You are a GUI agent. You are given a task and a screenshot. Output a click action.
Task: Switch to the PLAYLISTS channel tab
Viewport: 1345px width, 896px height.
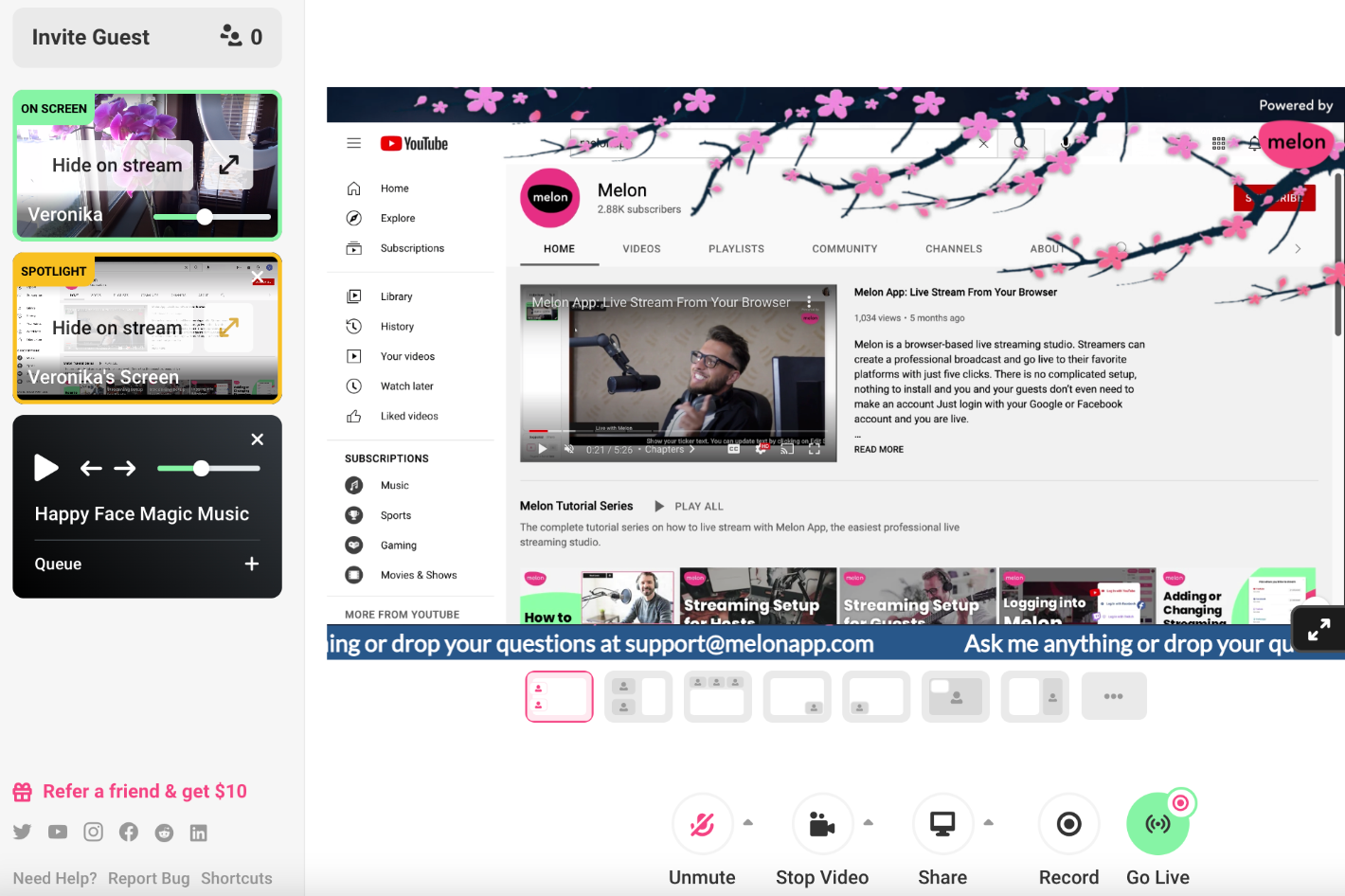tap(736, 249)
